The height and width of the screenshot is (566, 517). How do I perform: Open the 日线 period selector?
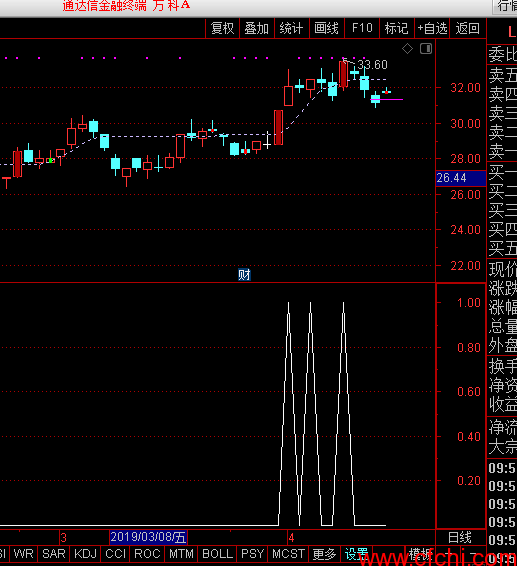coord(460,537)
